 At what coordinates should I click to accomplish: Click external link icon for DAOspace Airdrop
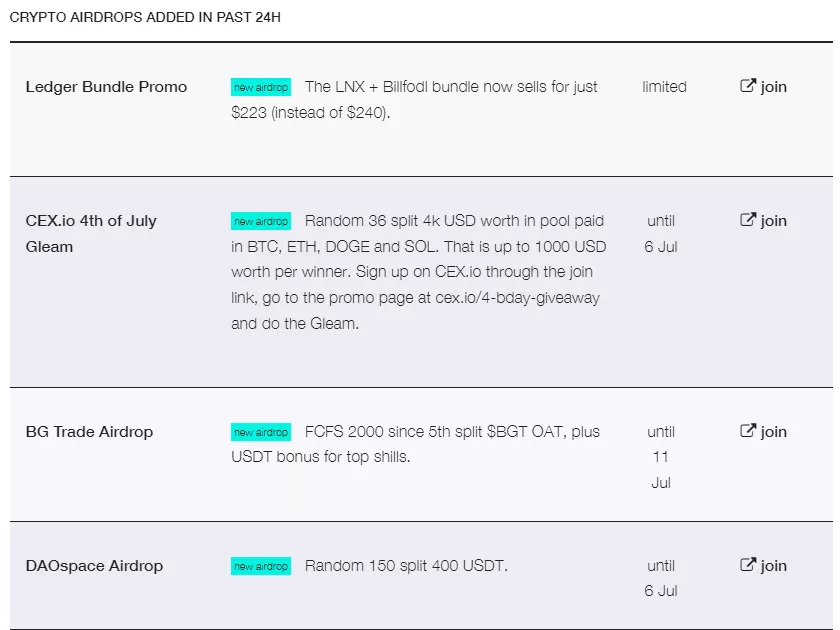pos(748,565)
